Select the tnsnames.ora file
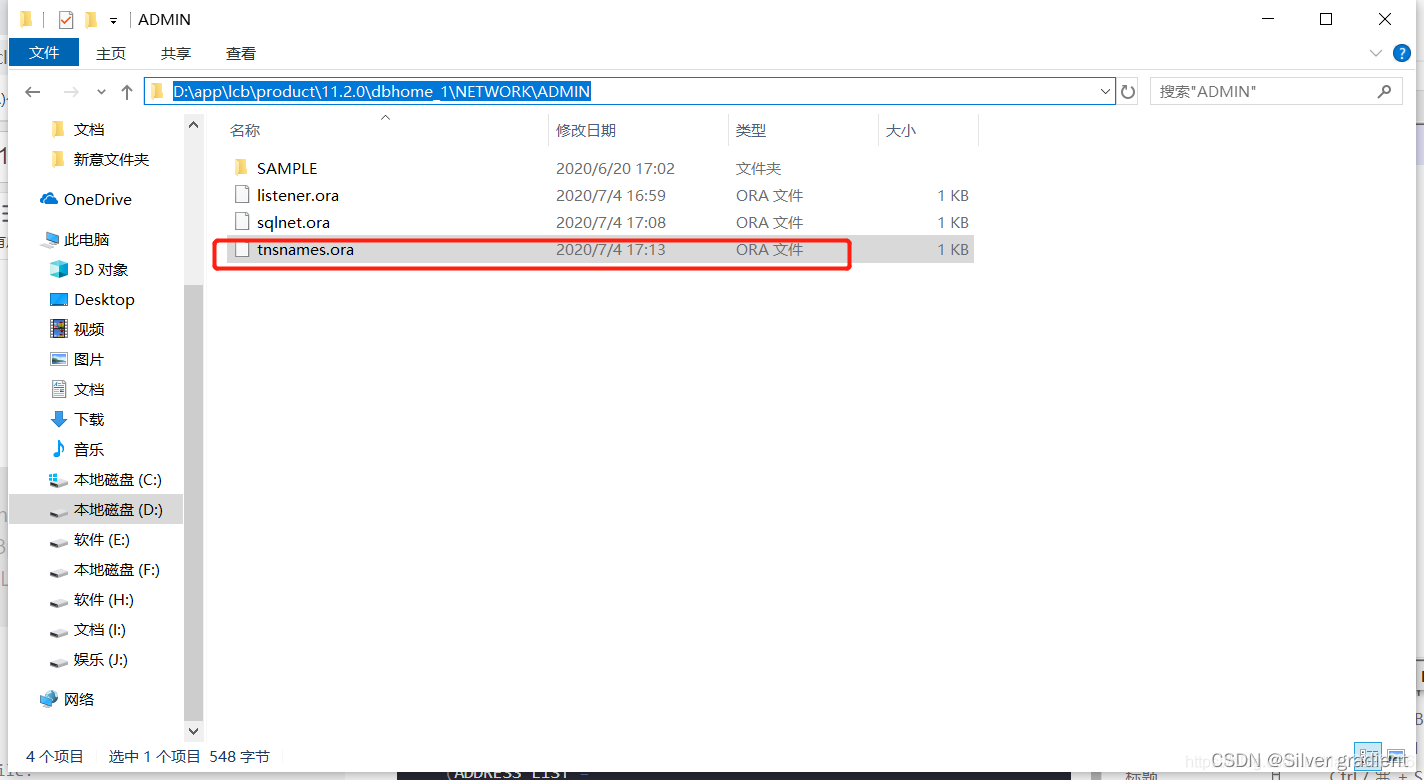 305,250
